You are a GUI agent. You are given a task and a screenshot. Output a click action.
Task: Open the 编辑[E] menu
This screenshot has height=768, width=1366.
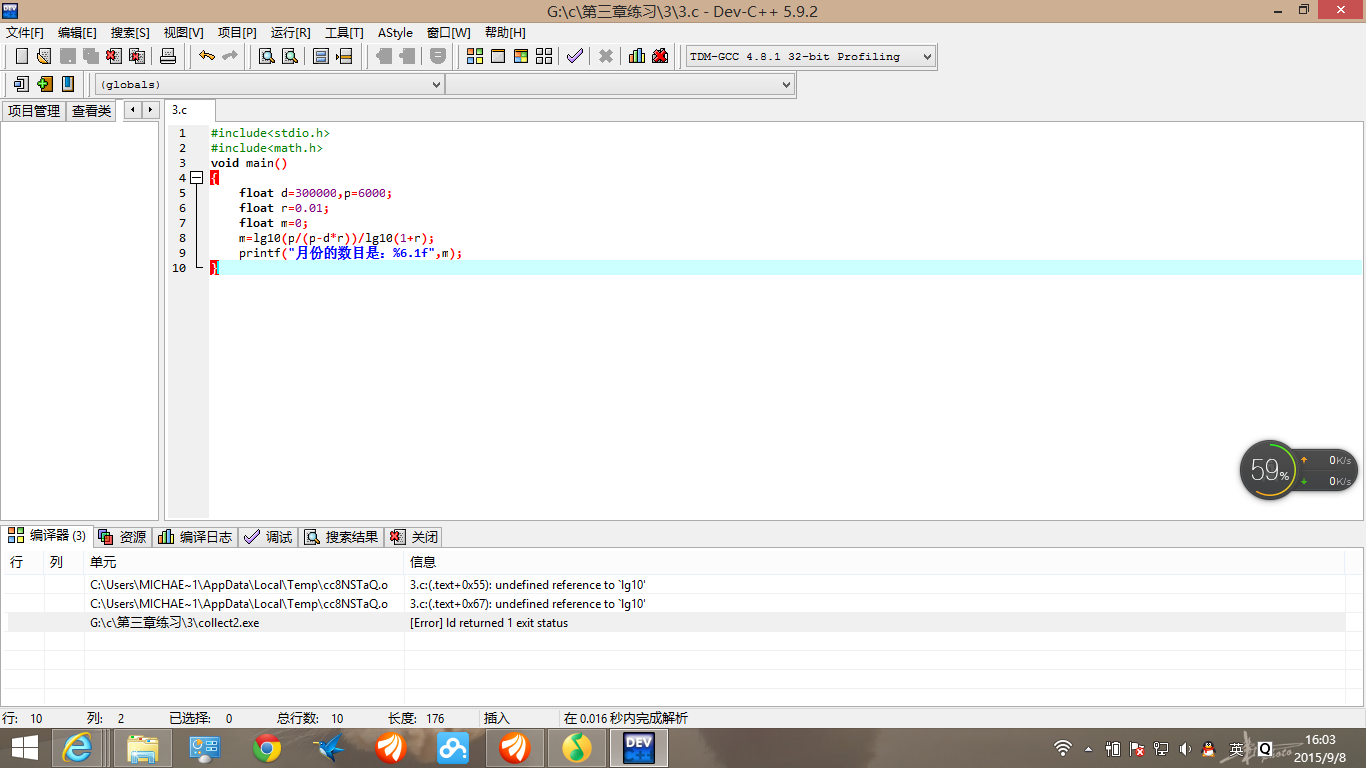[77, 33]
